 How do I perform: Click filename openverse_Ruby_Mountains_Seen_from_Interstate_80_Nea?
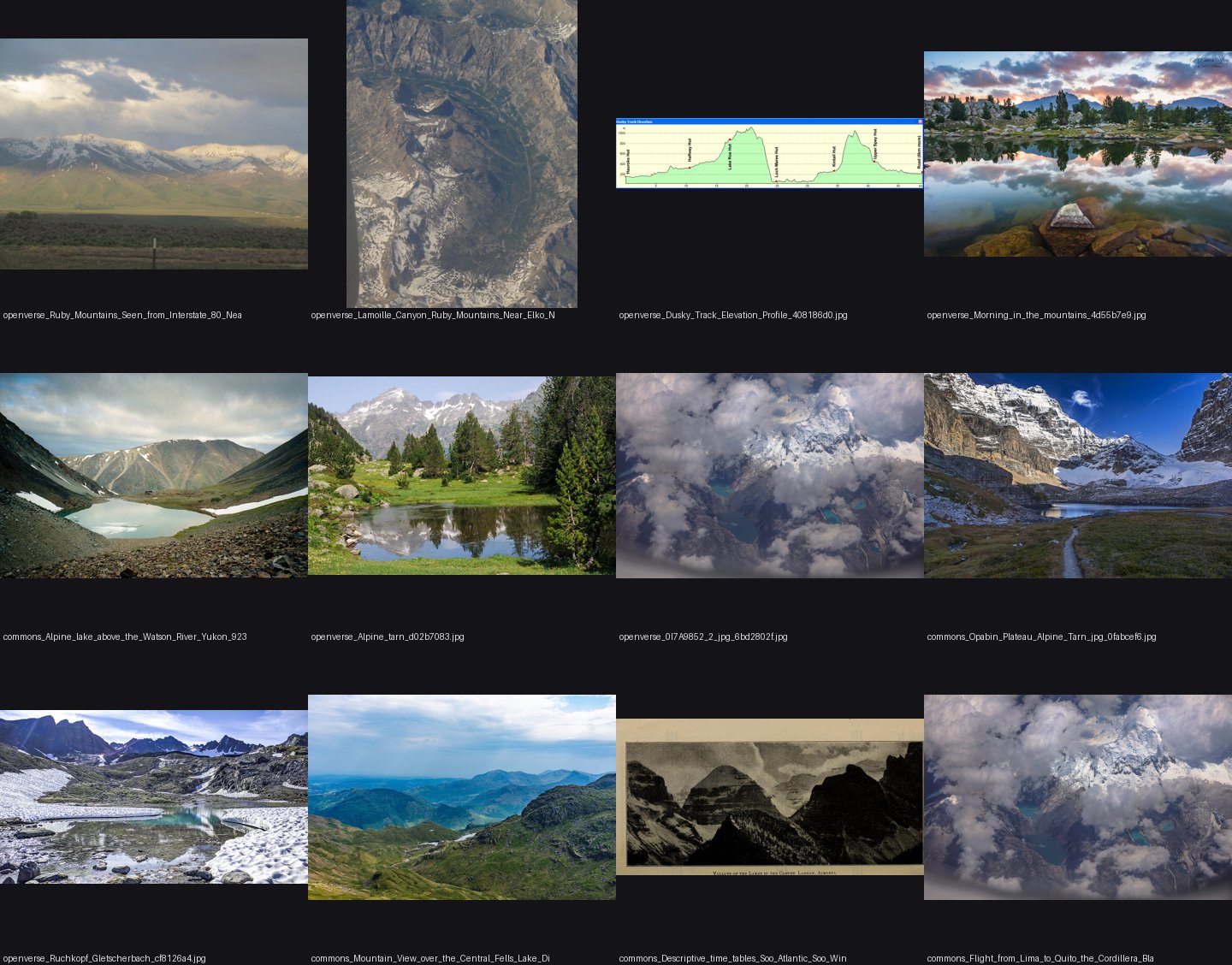point(122,315)
